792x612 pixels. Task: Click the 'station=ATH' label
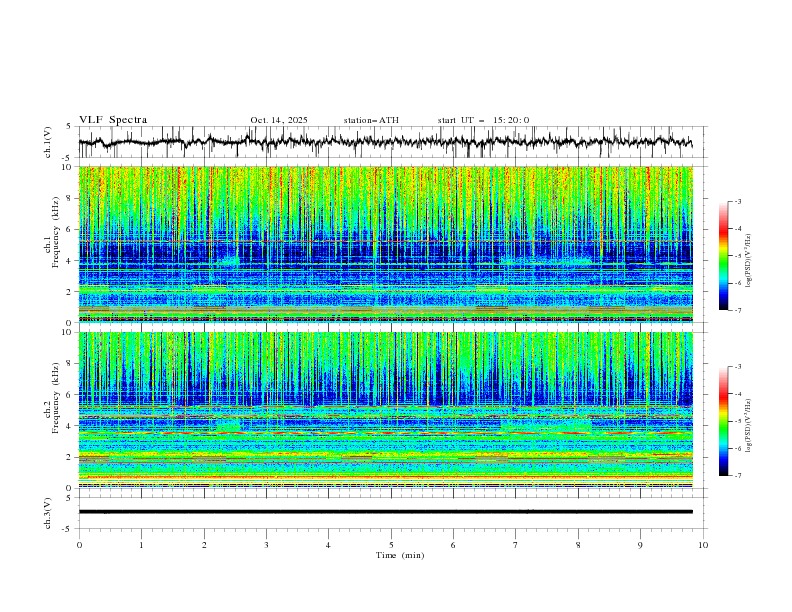(x=371, y=120)
